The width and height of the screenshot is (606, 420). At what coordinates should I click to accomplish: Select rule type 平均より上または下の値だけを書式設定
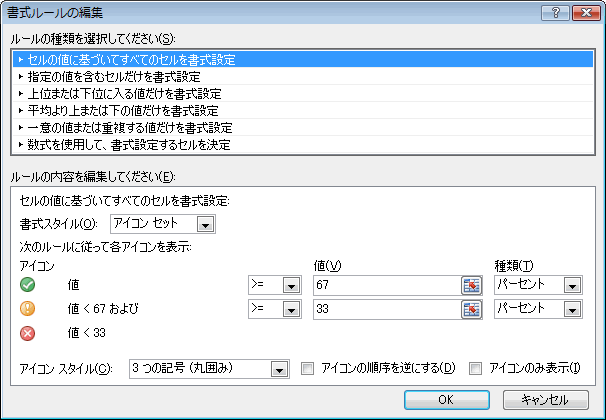(x=303, y=111)
